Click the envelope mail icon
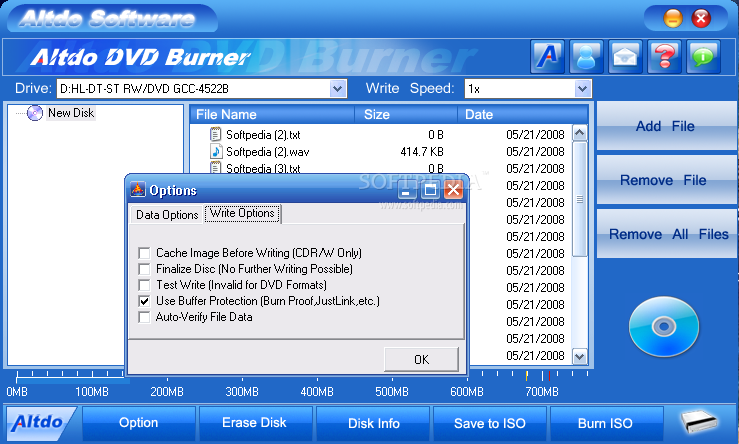The image size is (739, 444). click(x=625, y=57)
